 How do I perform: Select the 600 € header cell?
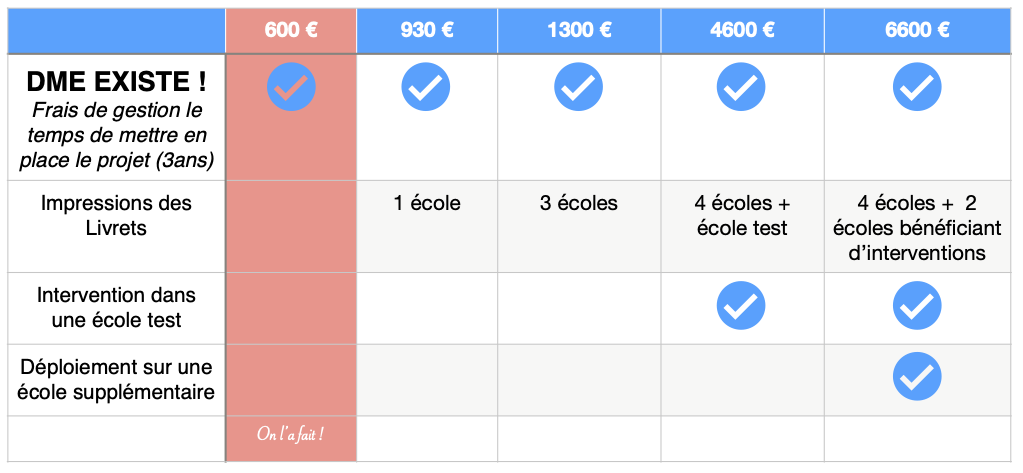[x=291, y=31]
